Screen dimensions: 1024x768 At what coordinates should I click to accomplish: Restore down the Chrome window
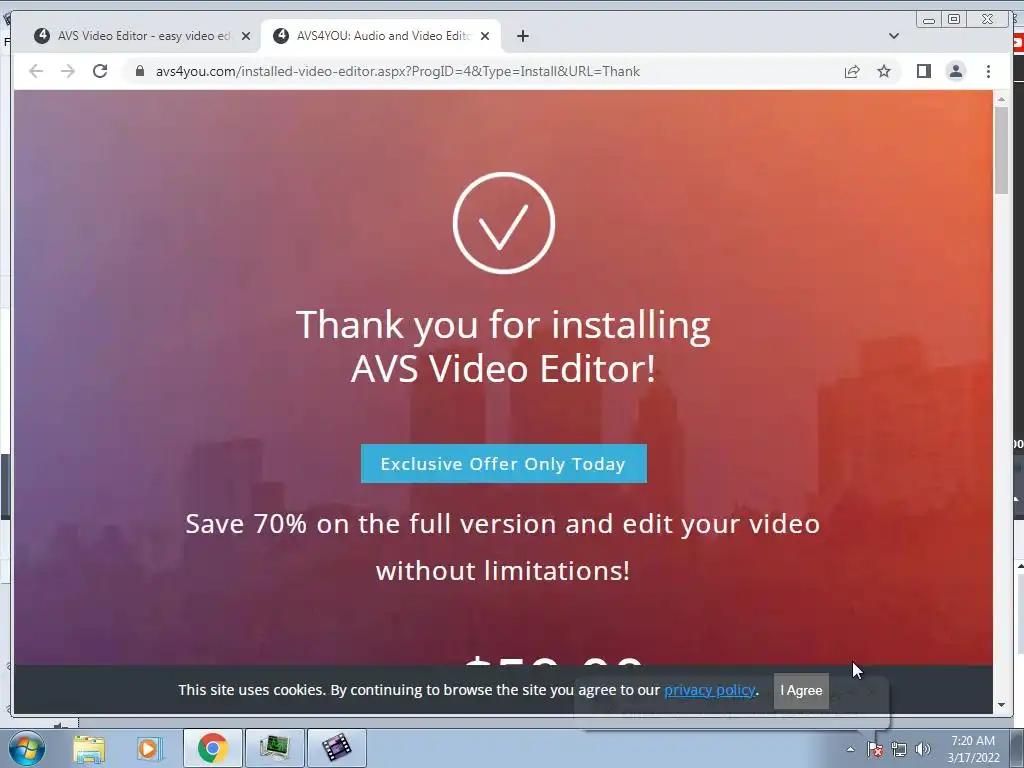click(953, 20)
